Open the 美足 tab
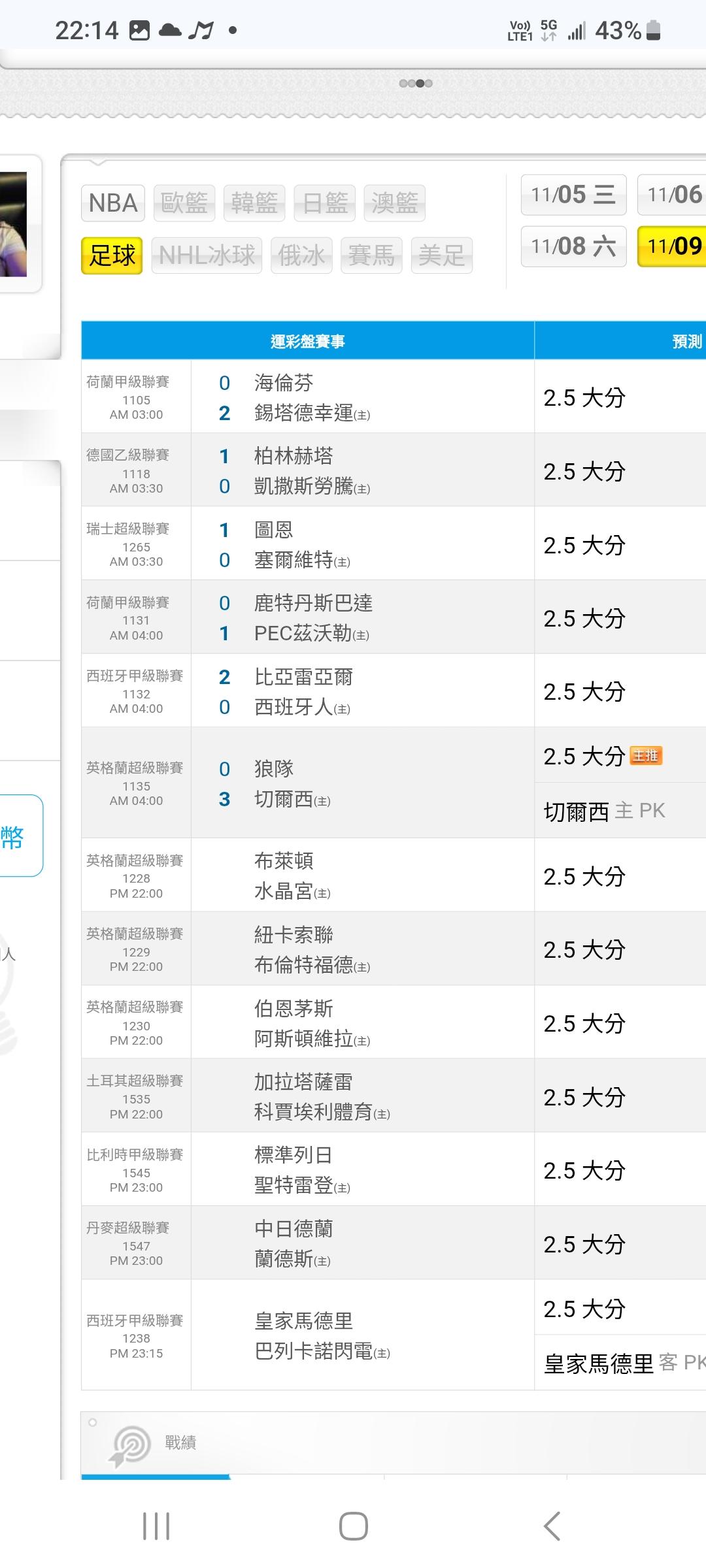 [442, 255]
